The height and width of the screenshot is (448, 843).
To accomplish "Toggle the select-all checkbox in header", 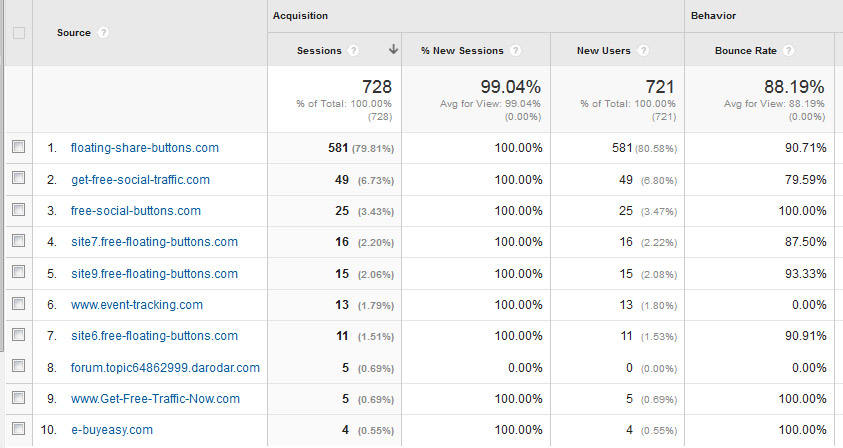I will click(x=17, y=33).
